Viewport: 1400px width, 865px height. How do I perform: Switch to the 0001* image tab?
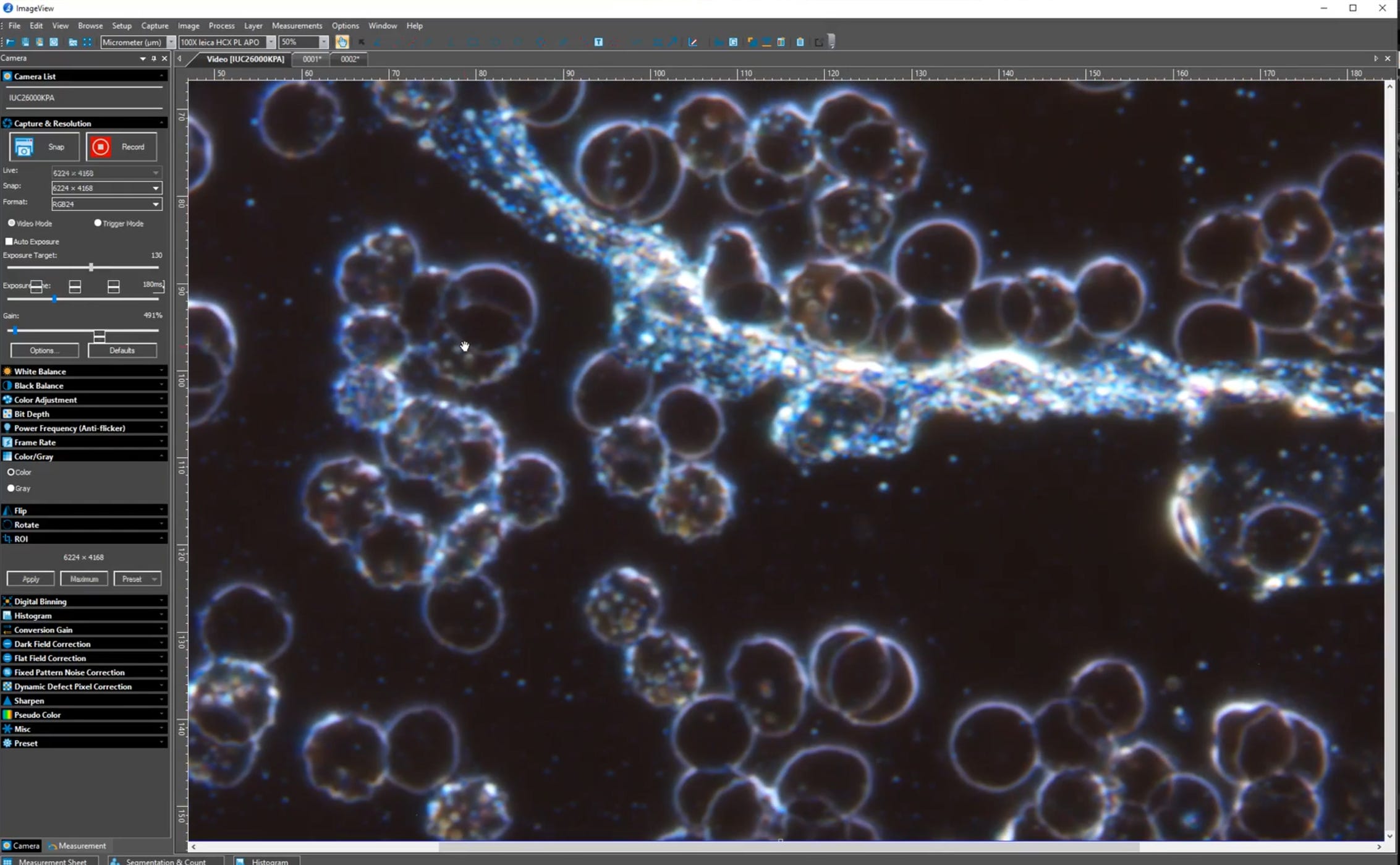point(312,59)
